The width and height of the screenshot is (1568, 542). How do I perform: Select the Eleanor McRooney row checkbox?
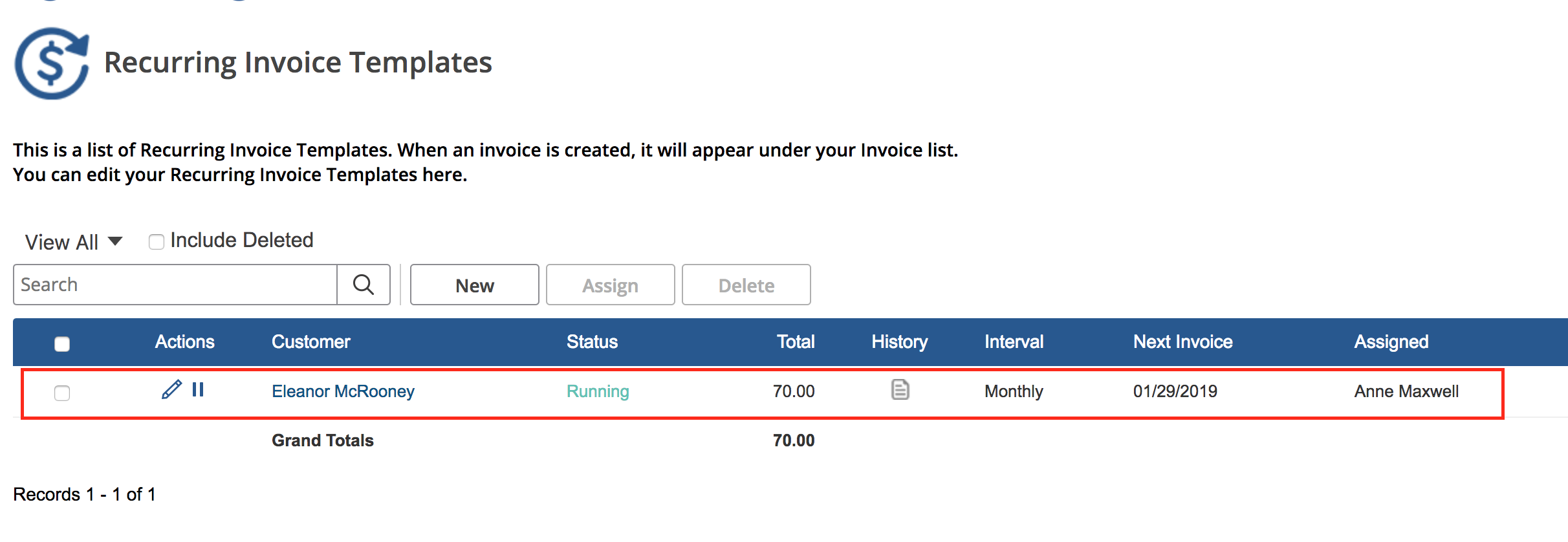[62, 393]
